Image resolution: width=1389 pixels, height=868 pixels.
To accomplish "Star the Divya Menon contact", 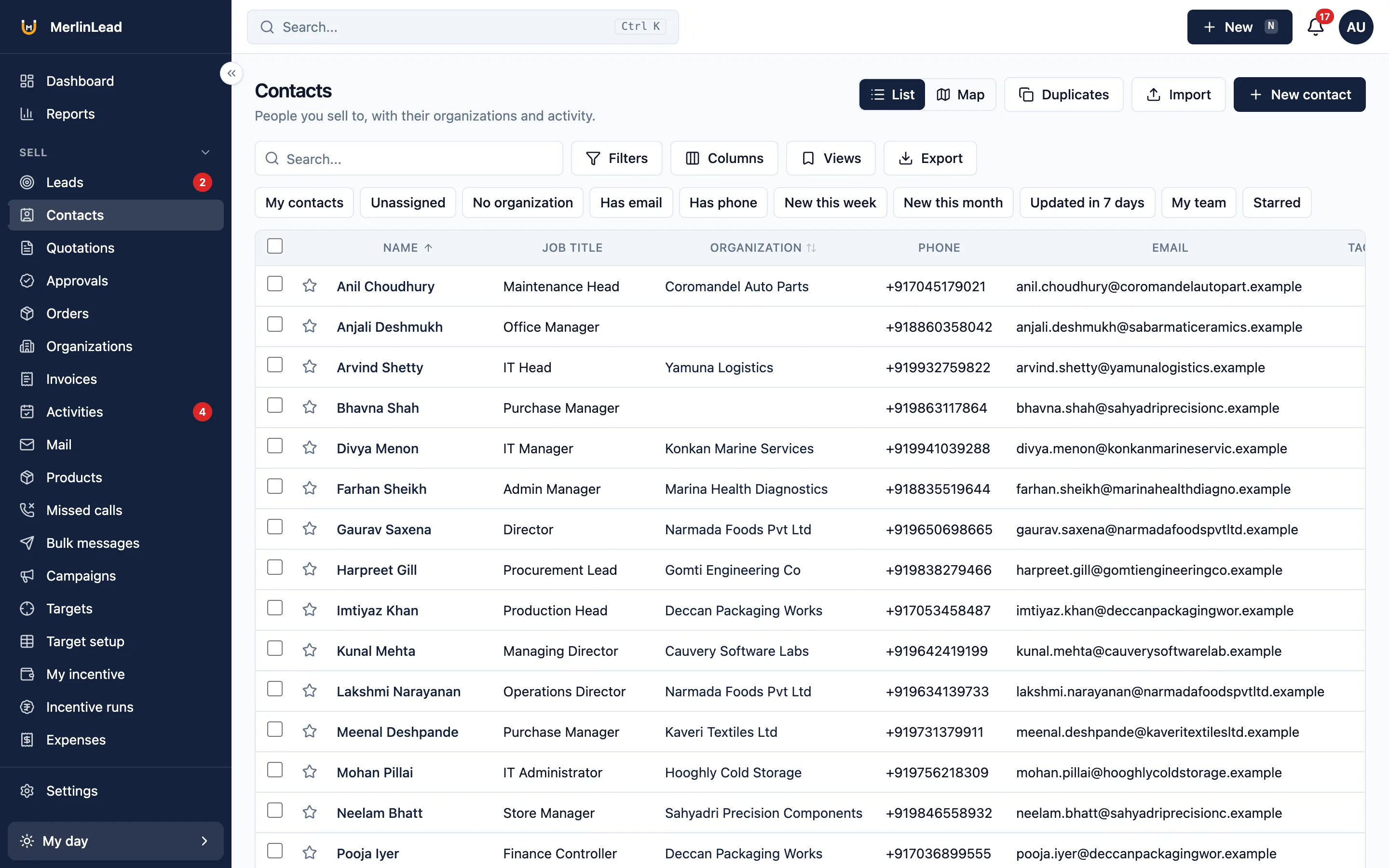I will coord(309,447).
